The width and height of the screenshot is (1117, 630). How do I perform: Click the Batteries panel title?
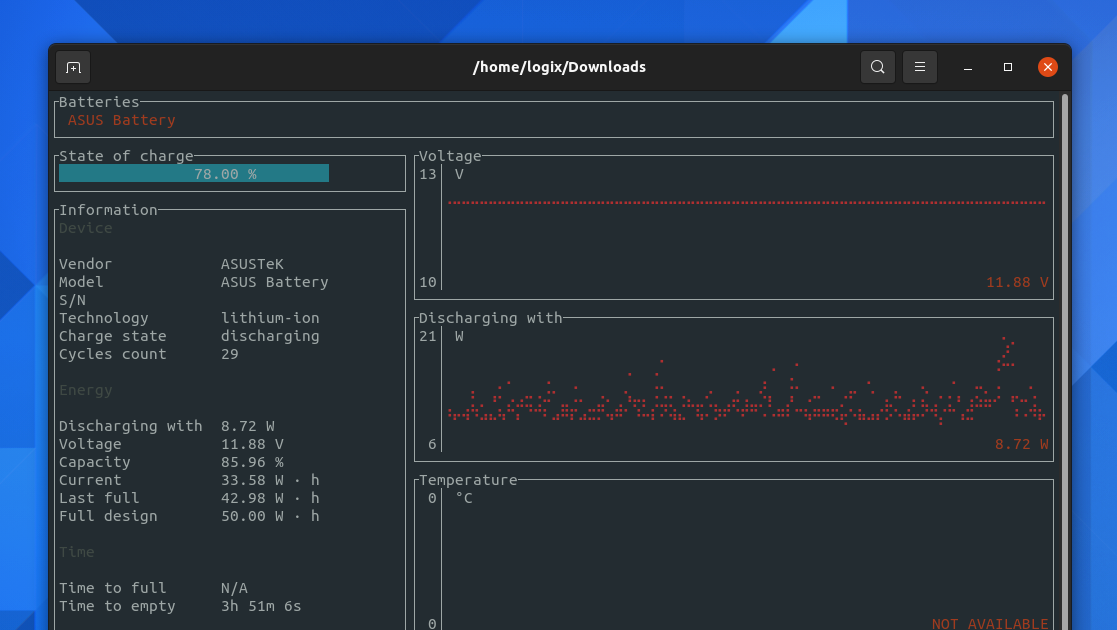pos(99,102)
